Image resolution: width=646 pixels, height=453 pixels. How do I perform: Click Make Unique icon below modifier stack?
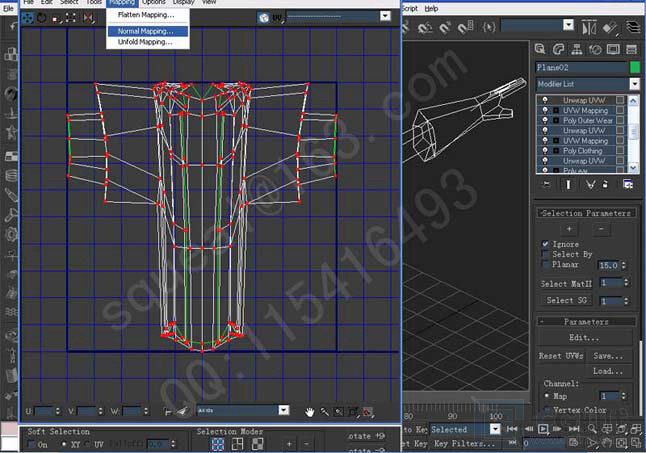(x=590, y=184)
